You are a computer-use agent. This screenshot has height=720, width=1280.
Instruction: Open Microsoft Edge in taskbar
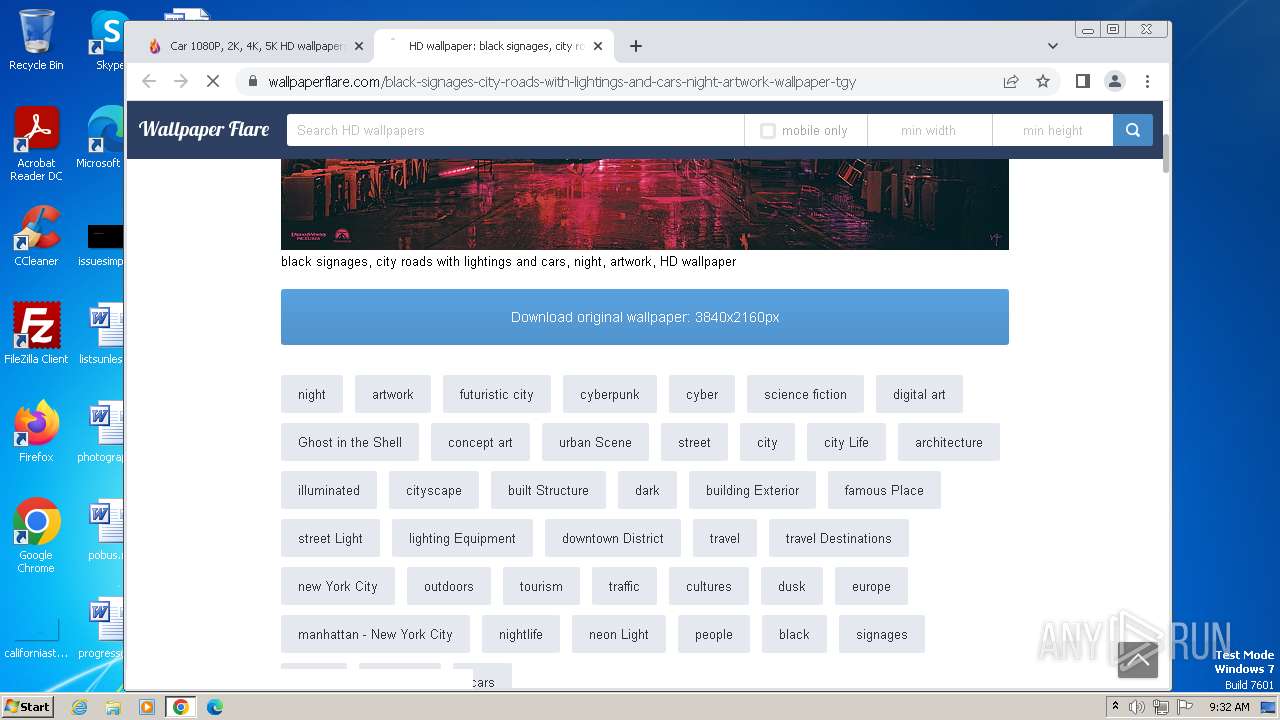click(x=215, y=707)
